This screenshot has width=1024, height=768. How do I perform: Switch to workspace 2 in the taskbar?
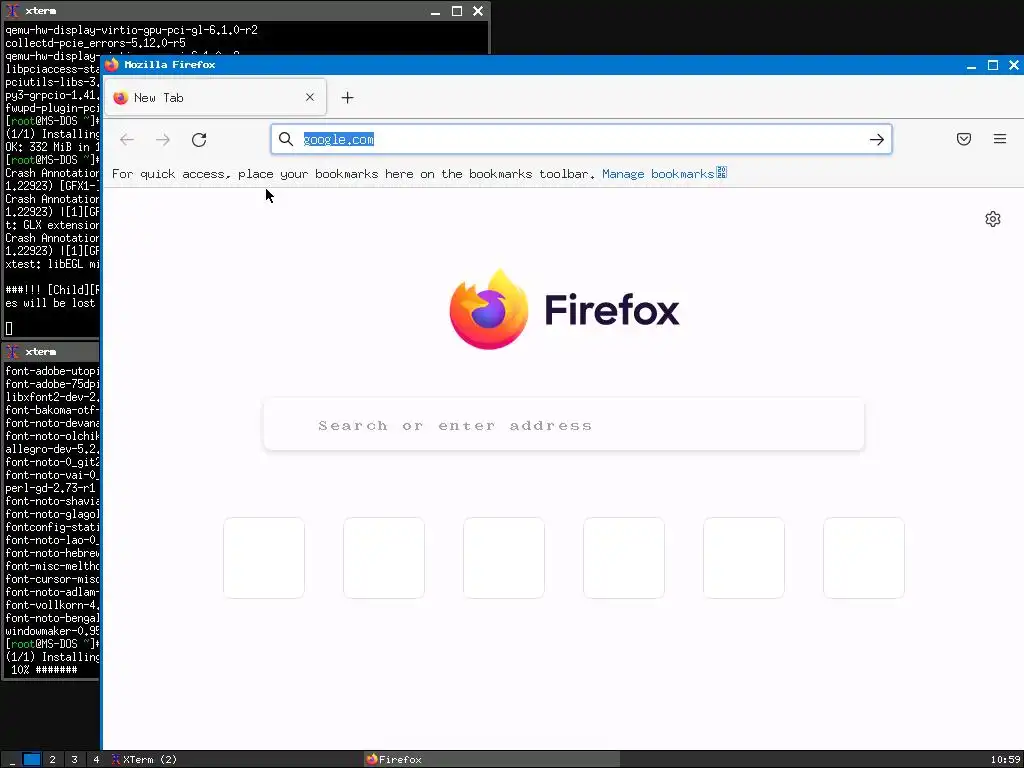click(53, 760)
